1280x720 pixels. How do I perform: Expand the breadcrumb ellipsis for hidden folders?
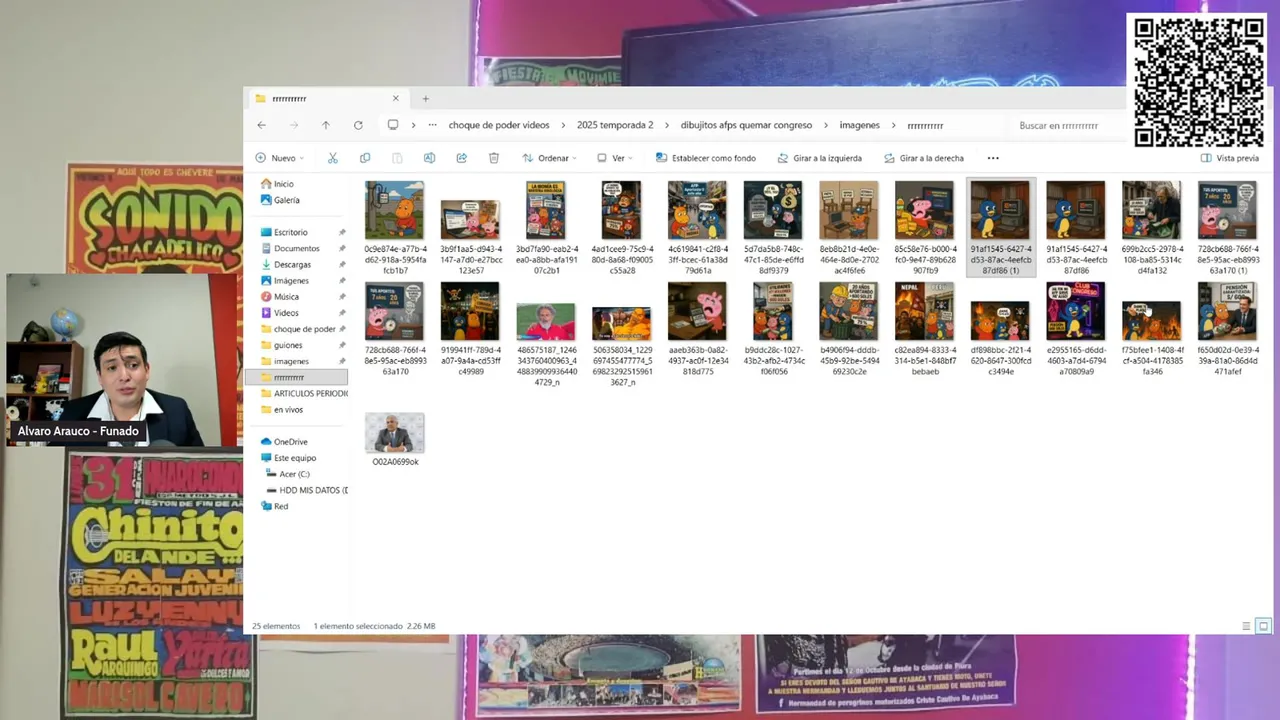point(432,125)
